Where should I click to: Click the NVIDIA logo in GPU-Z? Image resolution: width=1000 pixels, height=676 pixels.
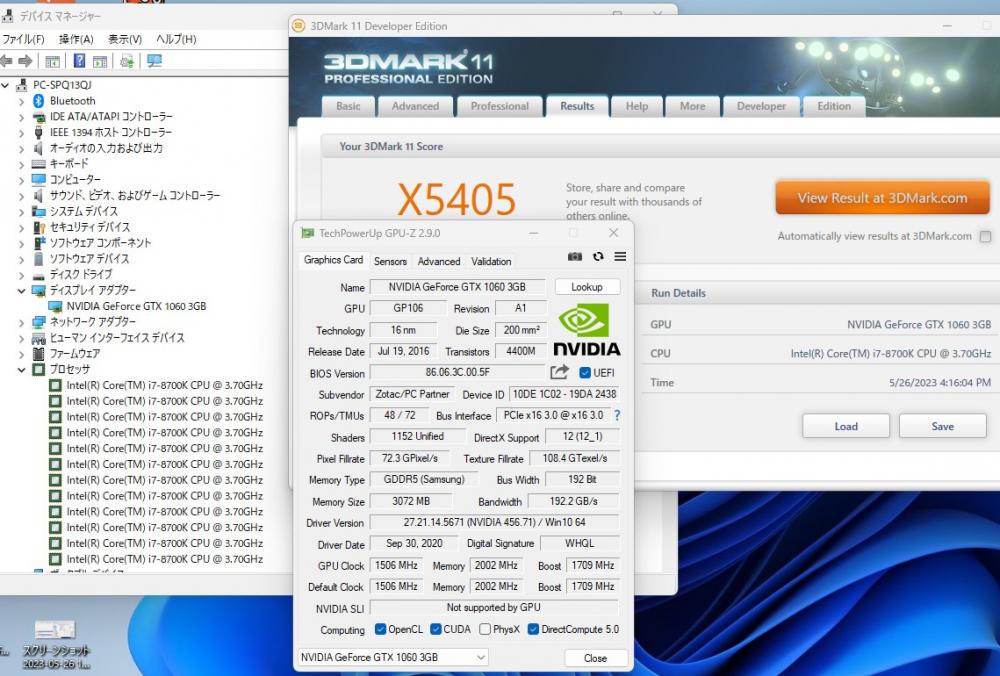pos(587,329)
